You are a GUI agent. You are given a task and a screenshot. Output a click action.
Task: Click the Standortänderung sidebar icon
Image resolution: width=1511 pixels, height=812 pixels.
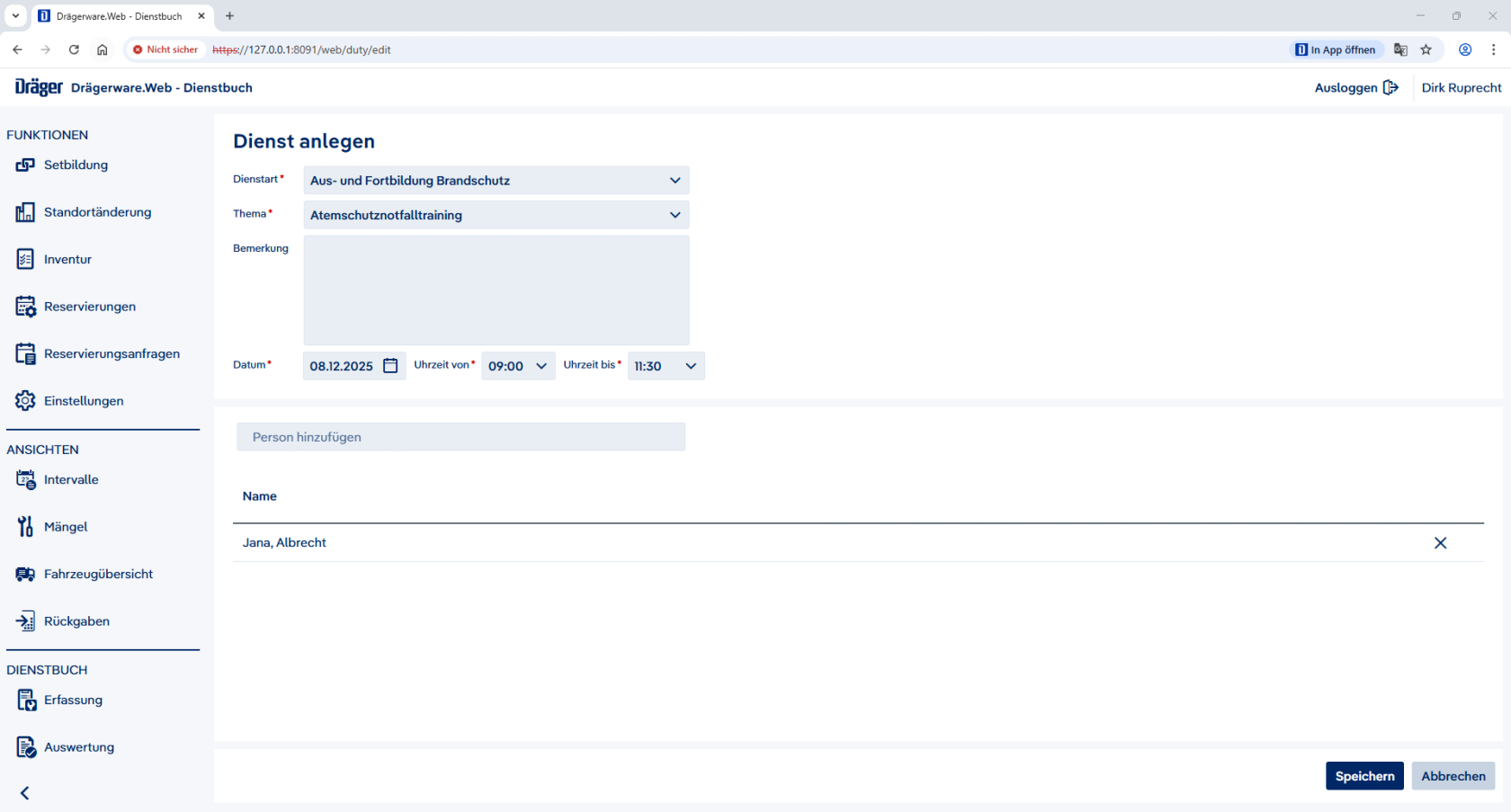coord(25,212)
